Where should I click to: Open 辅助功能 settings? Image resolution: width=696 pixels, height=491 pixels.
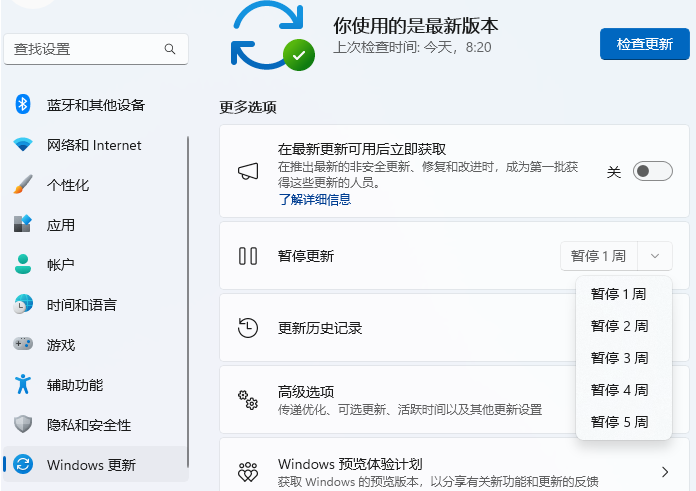click(x=96, y=384)
